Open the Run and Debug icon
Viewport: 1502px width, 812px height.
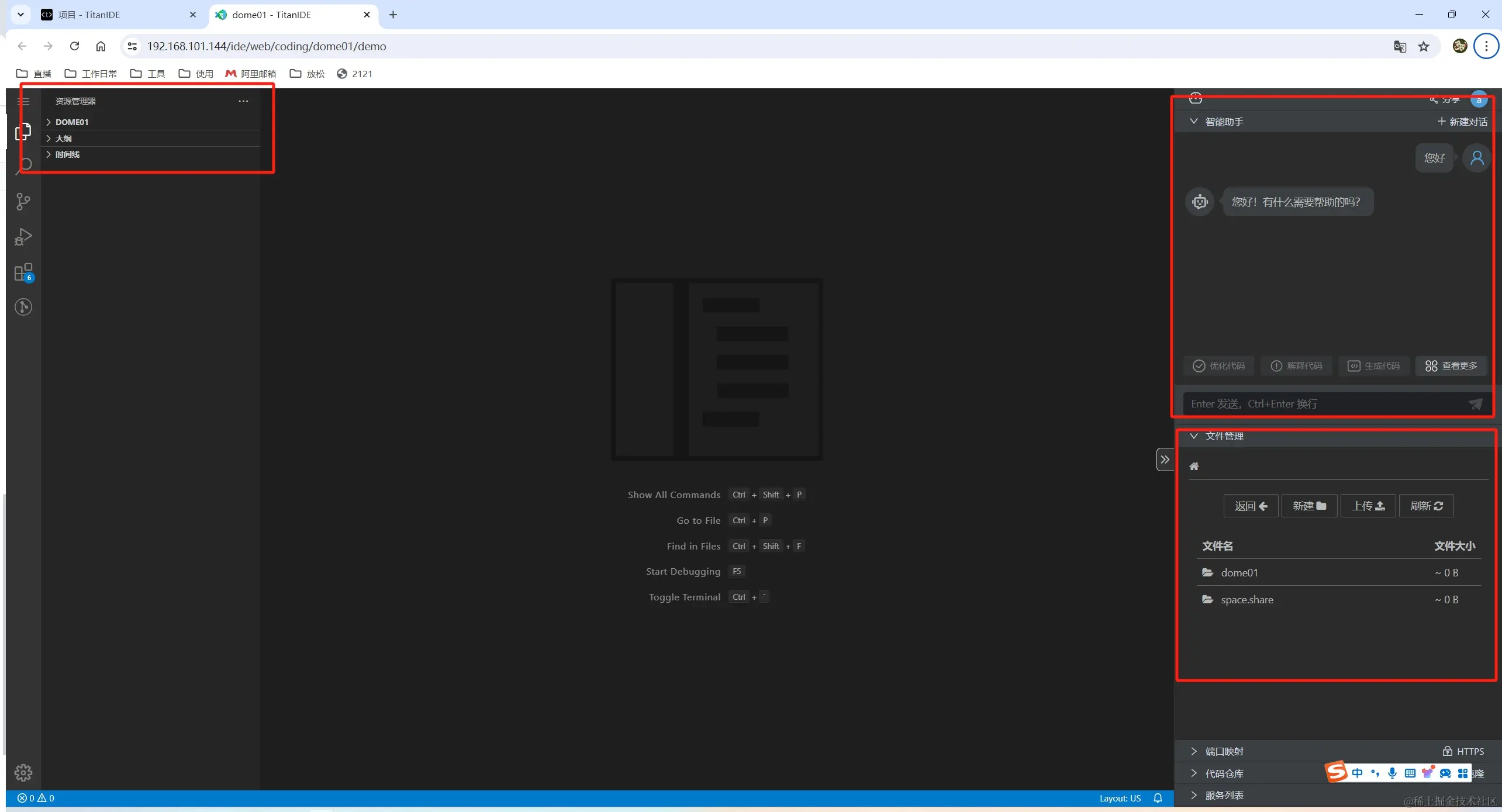[x=23, y=237]
